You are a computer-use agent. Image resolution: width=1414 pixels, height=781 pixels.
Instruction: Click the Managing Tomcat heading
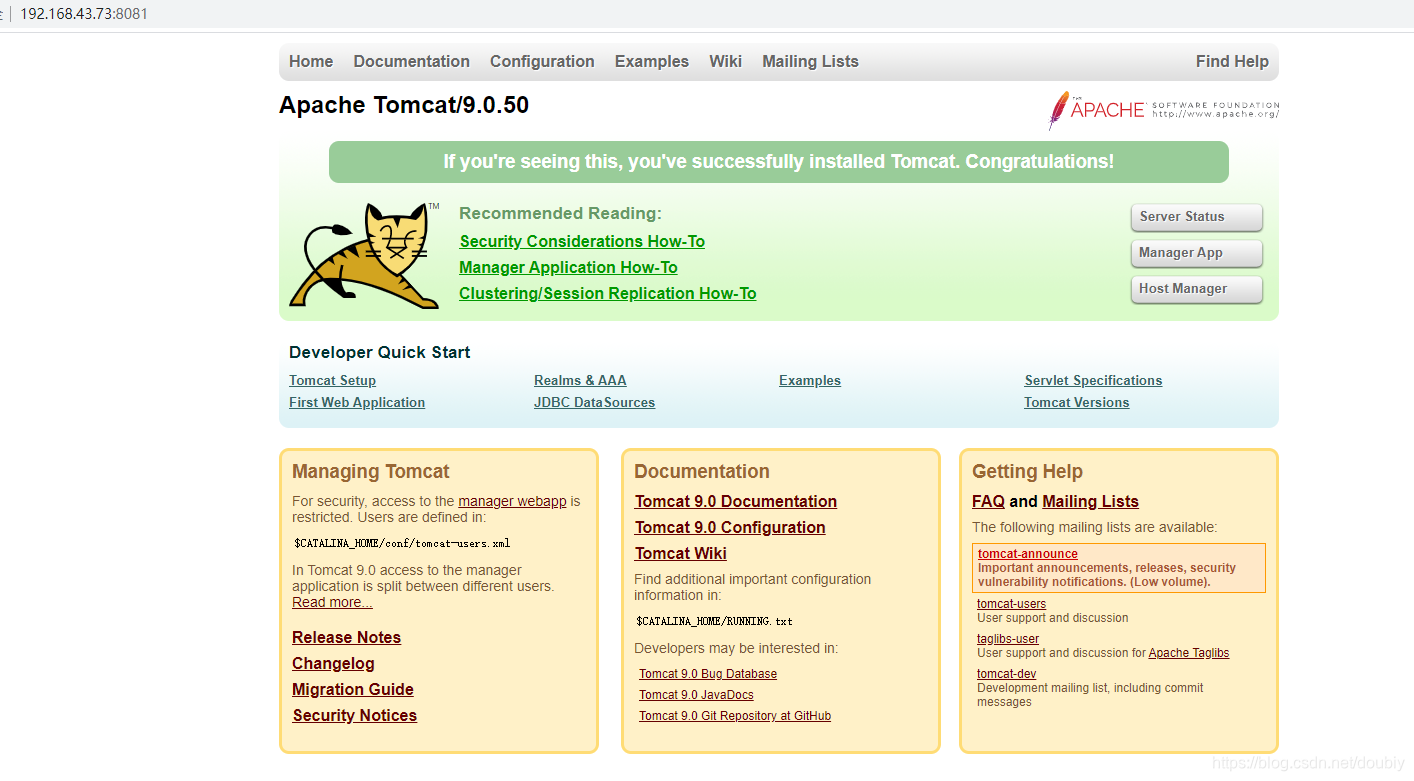coord(371,471)
